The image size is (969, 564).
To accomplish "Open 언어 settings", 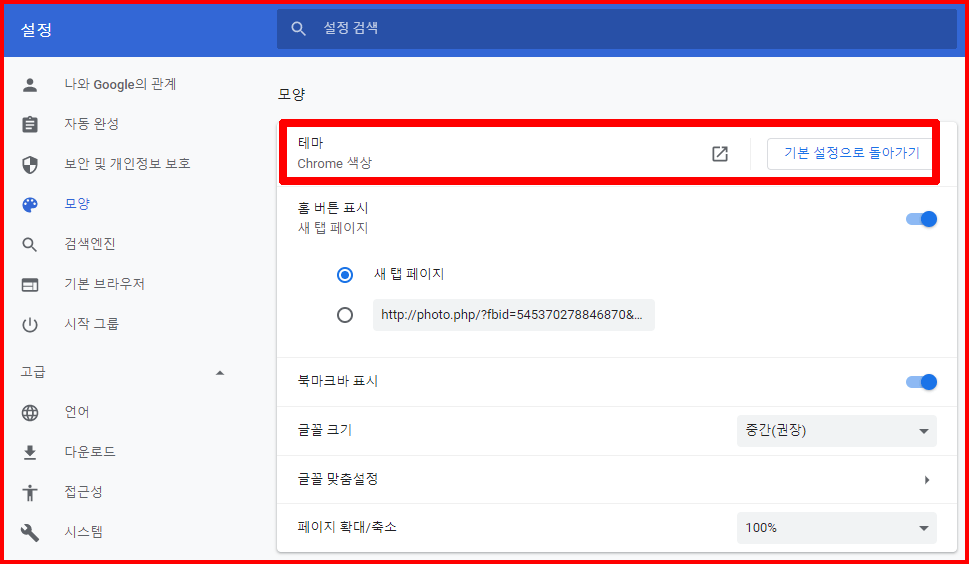I will [77, 412].
